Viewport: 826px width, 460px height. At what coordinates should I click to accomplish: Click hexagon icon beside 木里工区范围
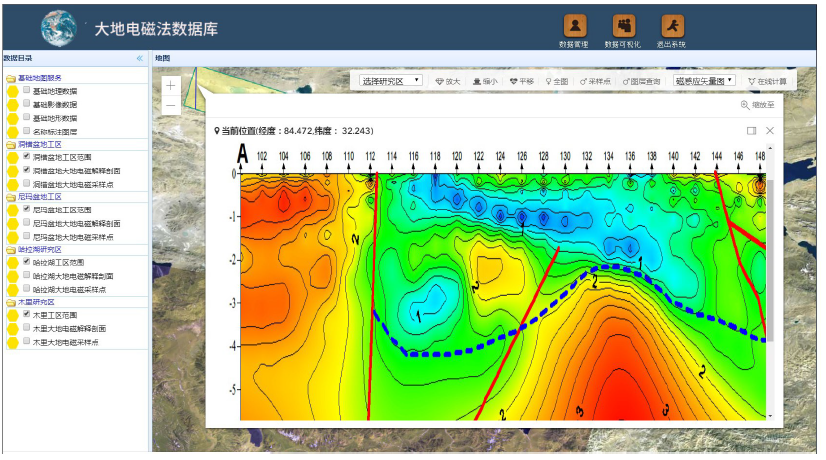(x=13, y=315)
